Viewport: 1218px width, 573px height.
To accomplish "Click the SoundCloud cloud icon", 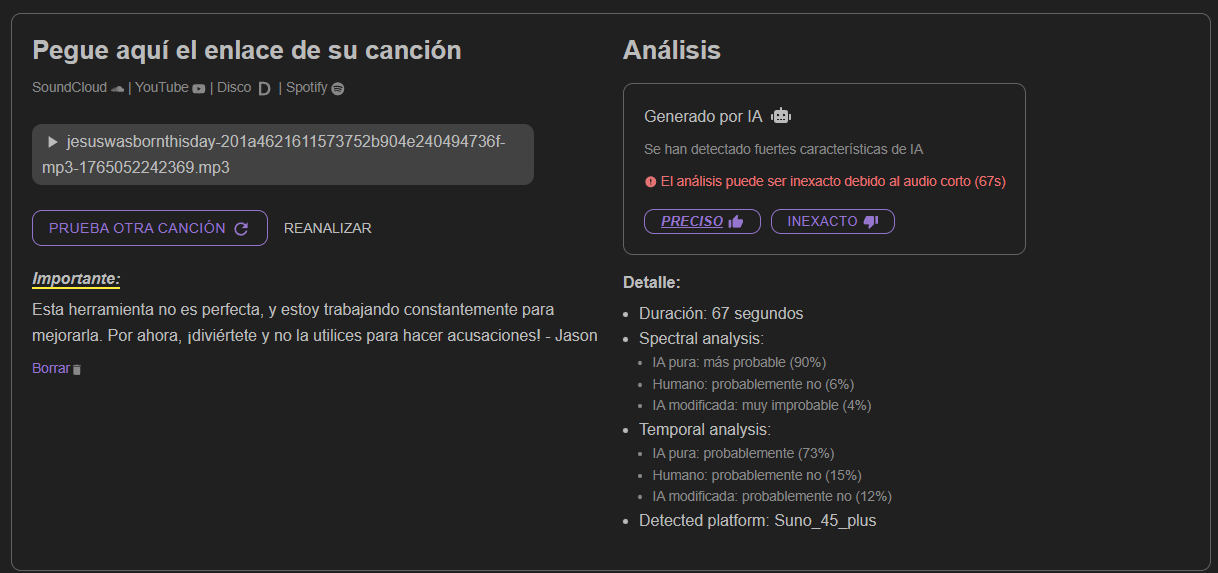I will (118, 88).
